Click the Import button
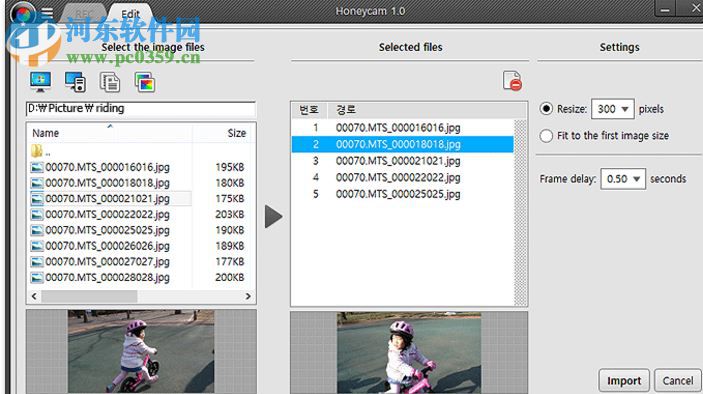The width and height of the screenshot is (703, 394). point(624,381)
